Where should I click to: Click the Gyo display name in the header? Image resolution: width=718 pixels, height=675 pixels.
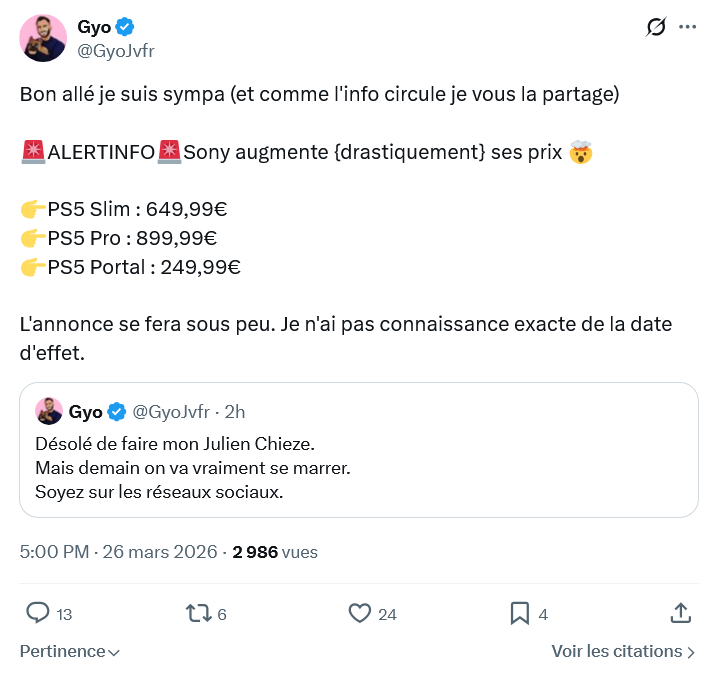tap(93, 26)
